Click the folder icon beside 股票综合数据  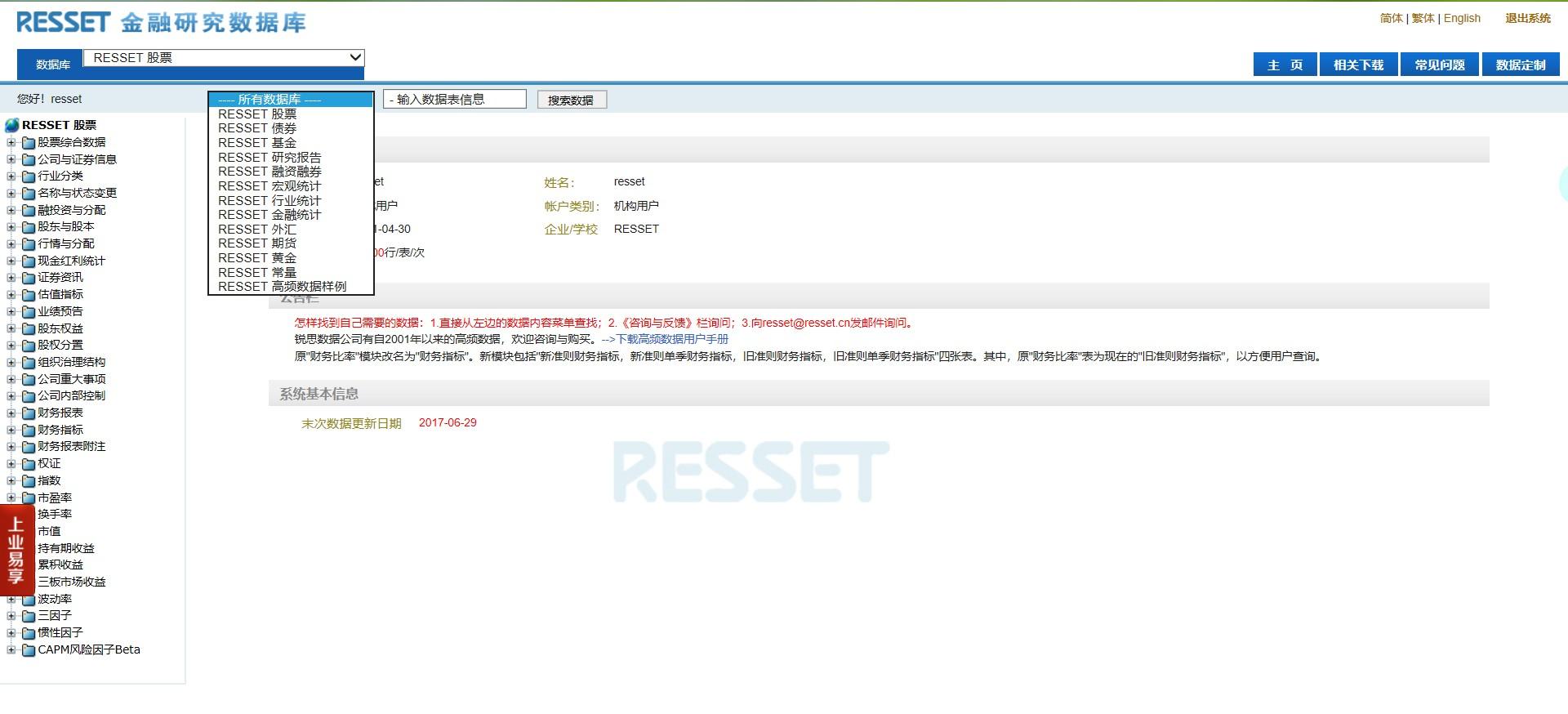tap(29, 143)
